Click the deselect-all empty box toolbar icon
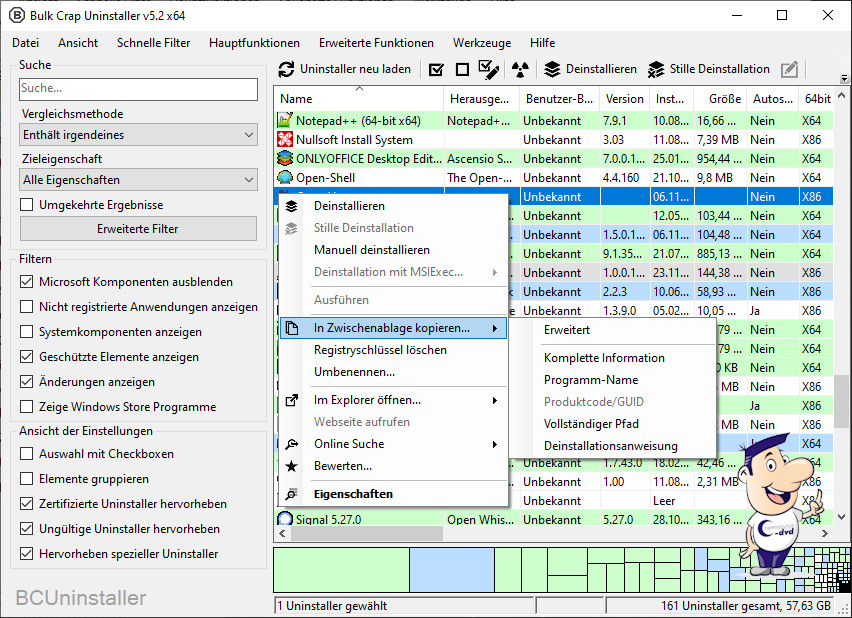 (x=462, y=70)
